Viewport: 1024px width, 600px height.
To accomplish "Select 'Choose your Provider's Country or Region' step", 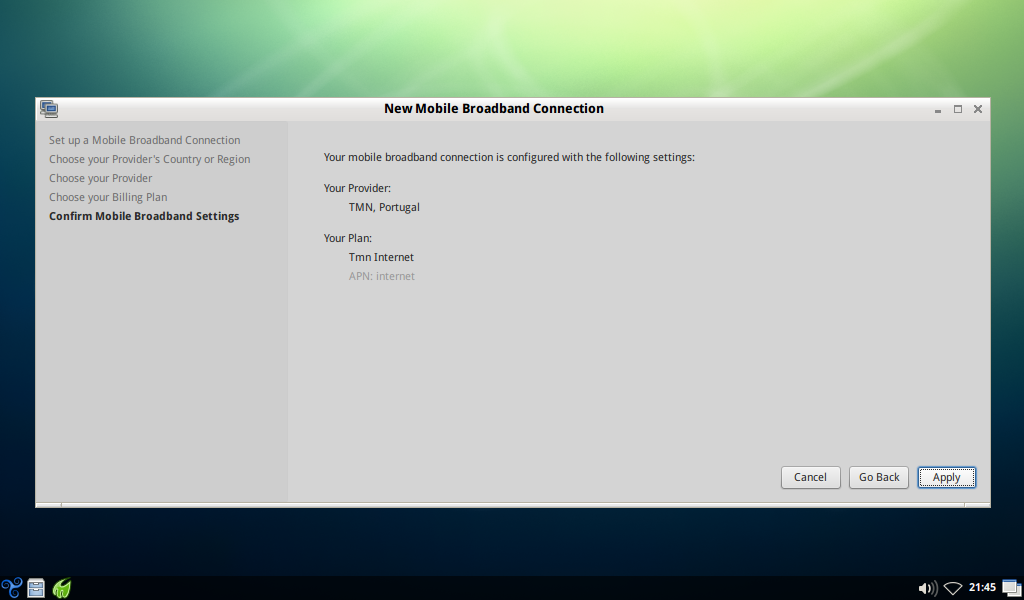I will click(x=150, y=159).
